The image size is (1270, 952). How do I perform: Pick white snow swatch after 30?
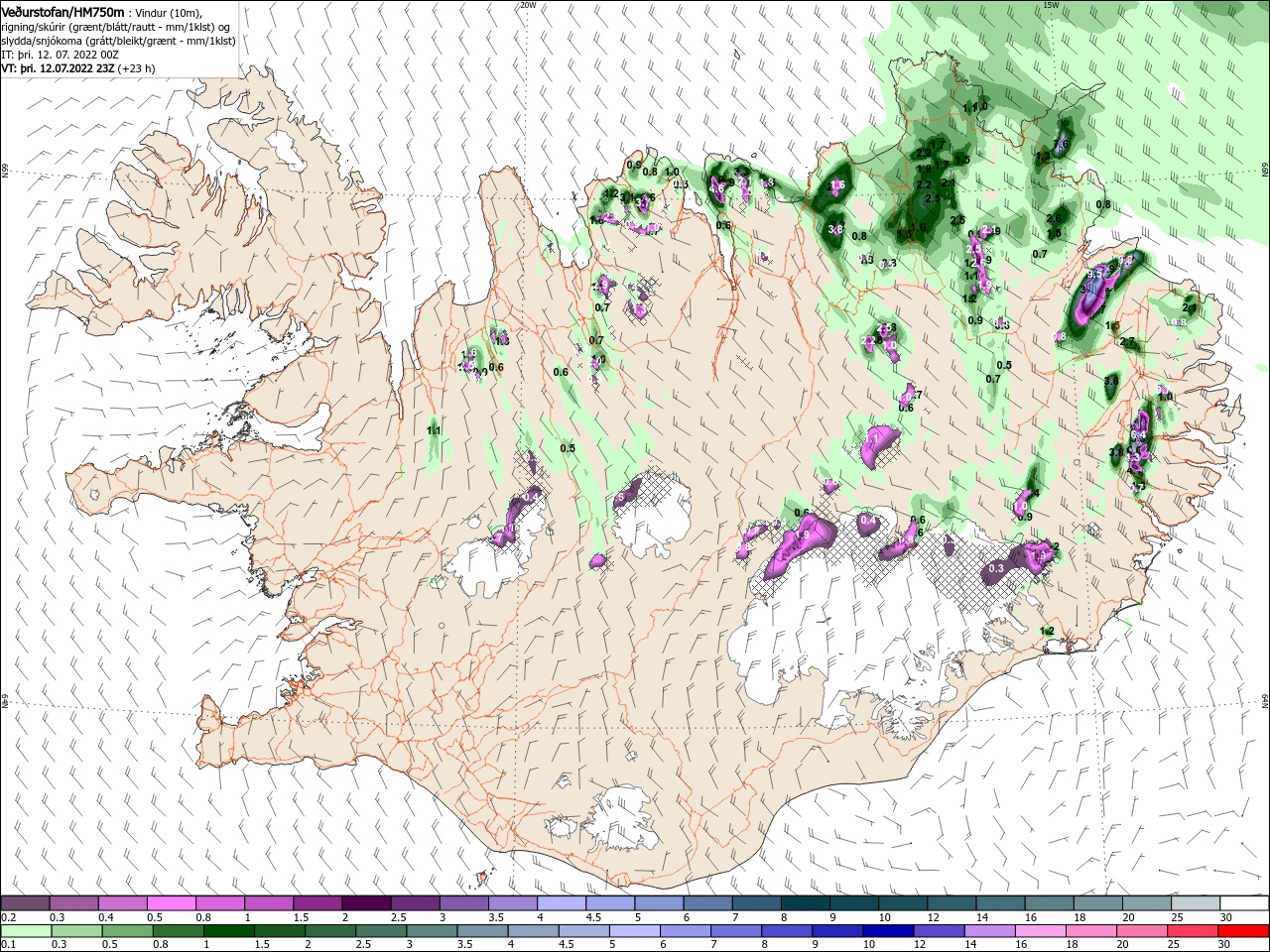(1244, 903)
